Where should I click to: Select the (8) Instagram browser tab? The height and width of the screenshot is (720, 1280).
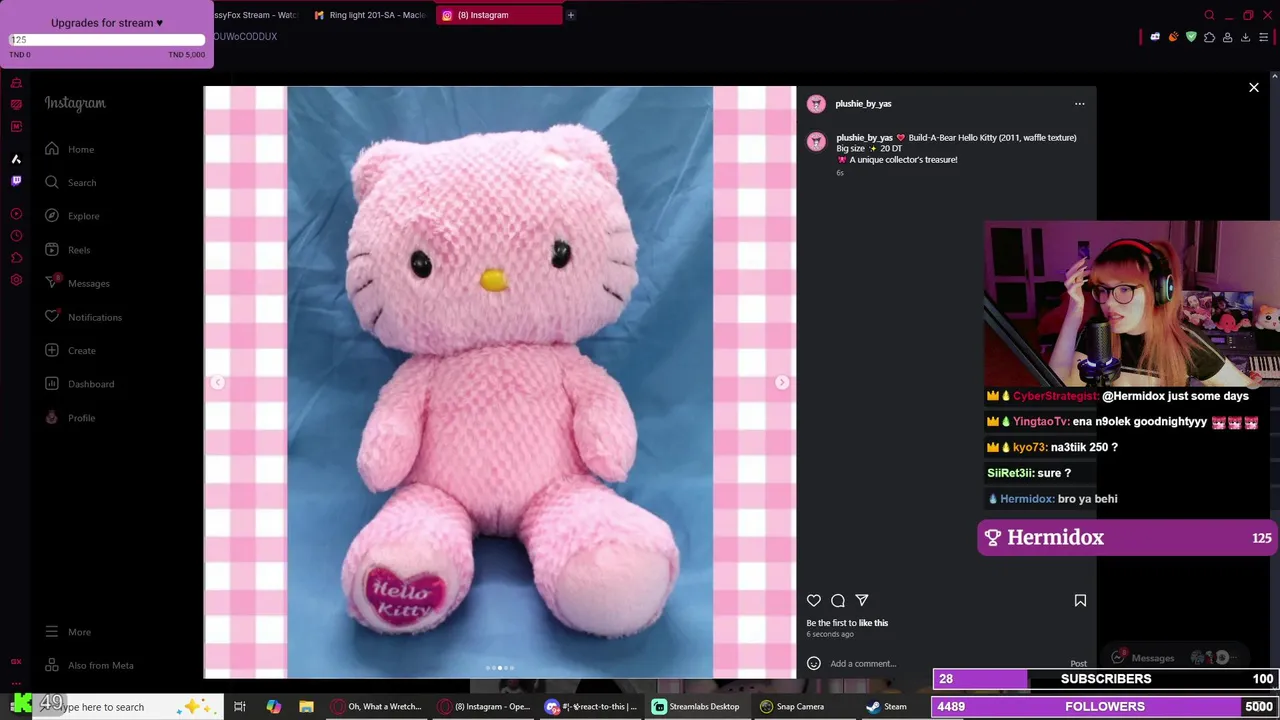tap(497, 15)
